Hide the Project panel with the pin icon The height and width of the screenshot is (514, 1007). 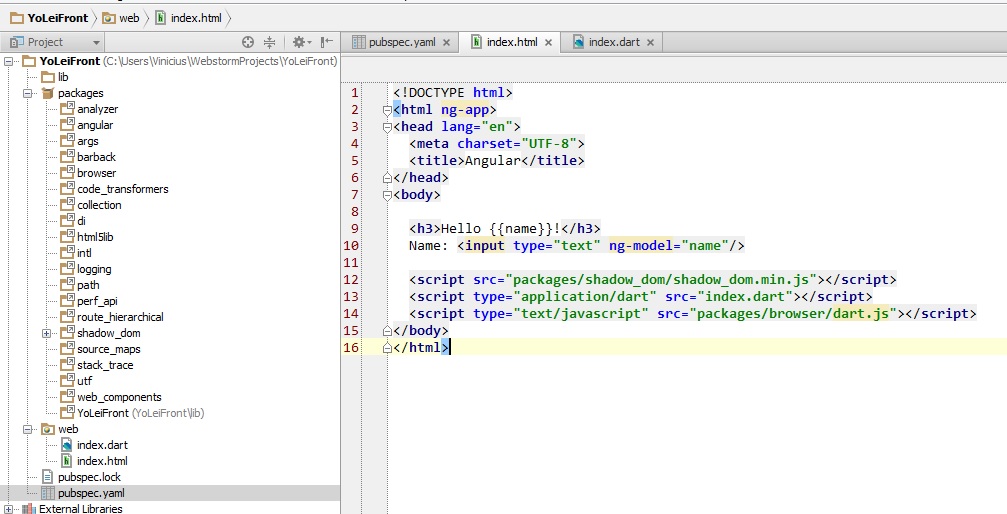point(327,42)
